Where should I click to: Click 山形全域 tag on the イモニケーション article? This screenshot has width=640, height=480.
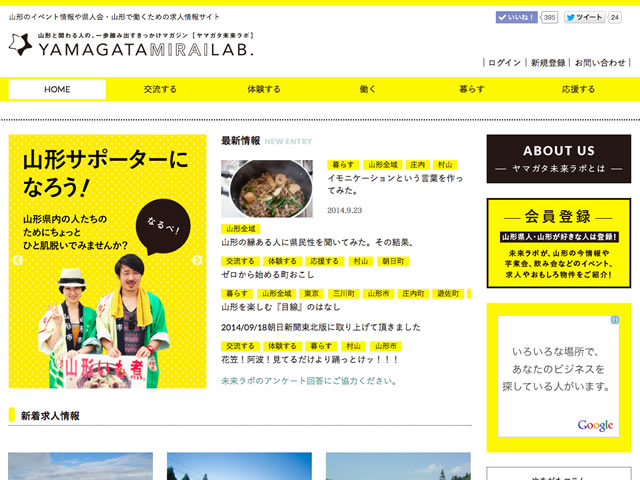tap(382, 165)
